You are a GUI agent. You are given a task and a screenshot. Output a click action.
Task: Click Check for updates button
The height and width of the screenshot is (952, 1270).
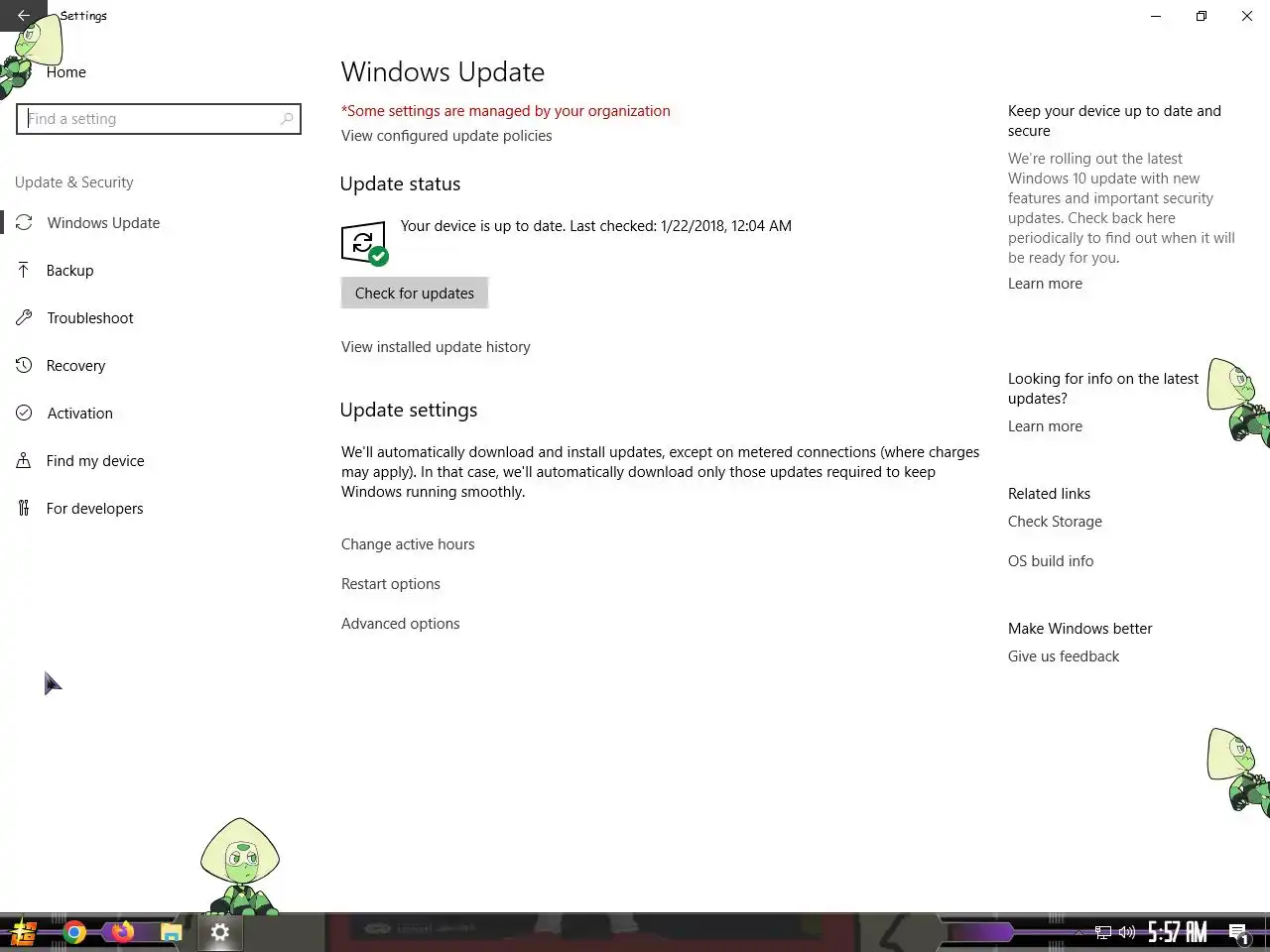click(x=415, y=294)
